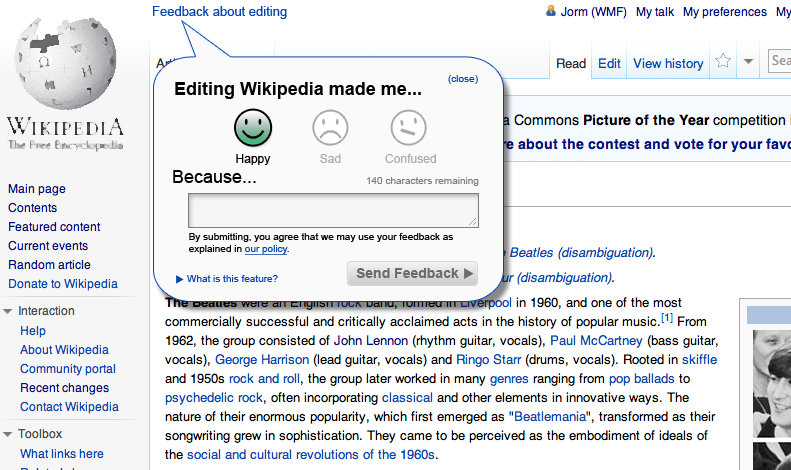Open the View history tab
The width and height of the screenshot is (791, 470).
668,64
